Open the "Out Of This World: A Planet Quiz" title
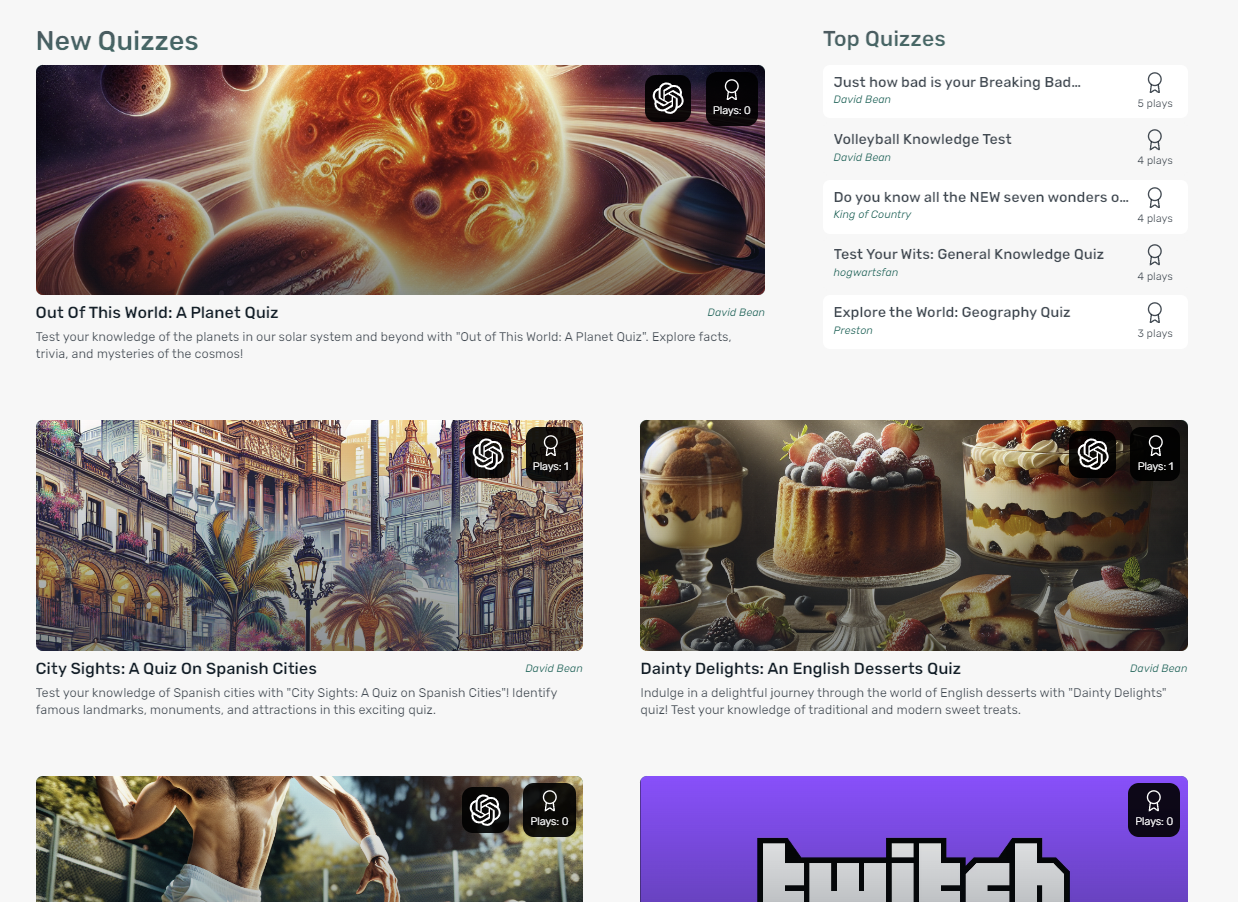 pyautogui.click(x=157, y=313)
